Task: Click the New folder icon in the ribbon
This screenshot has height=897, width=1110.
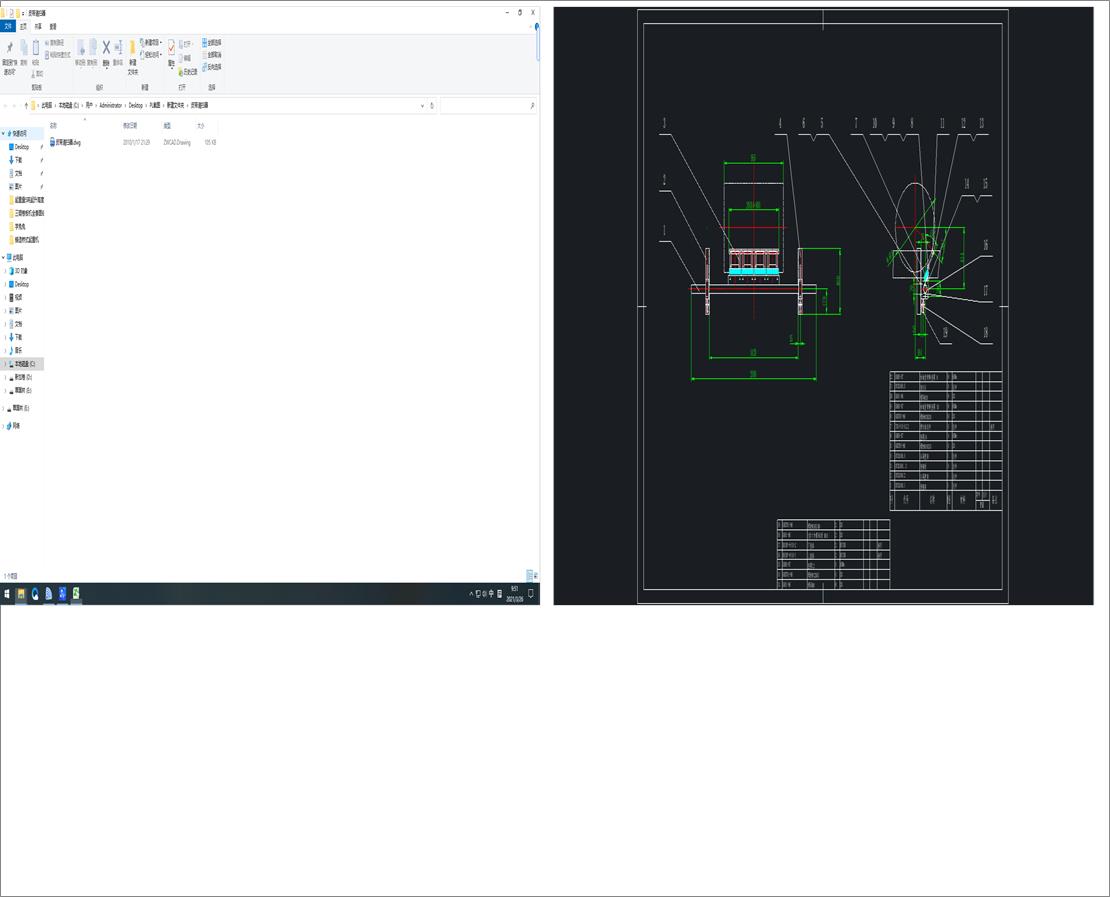Action: click(132, 48)
